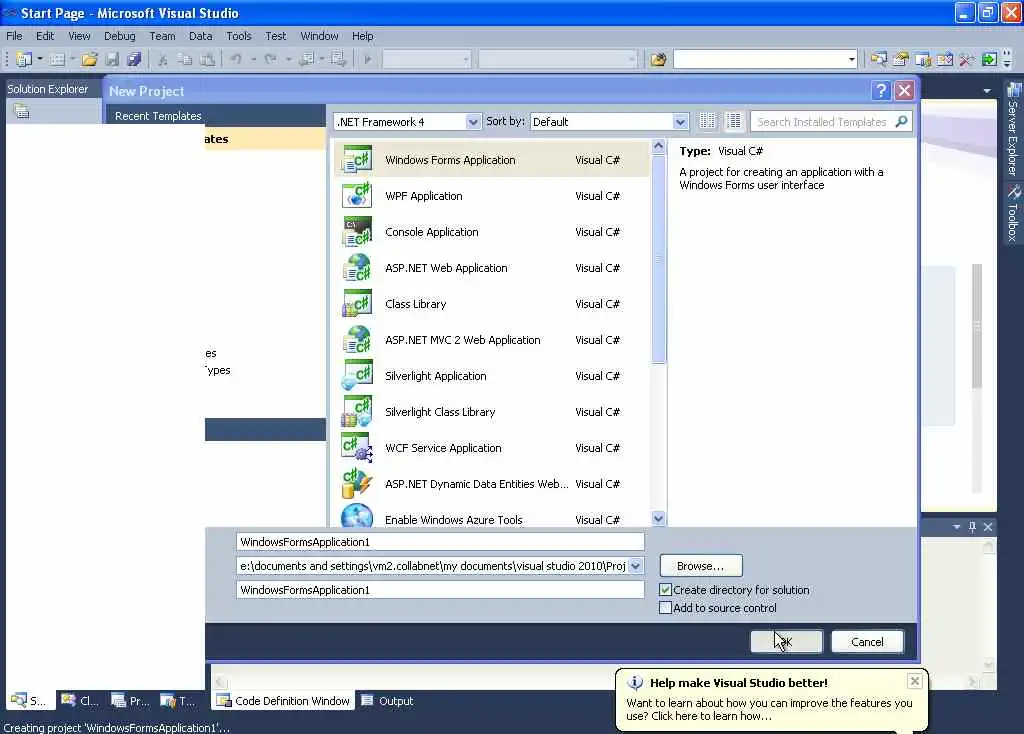The height and width of the screenshot is (734, 1024).
Task: Select the Class Library template icon
Action: click(357, 303)
